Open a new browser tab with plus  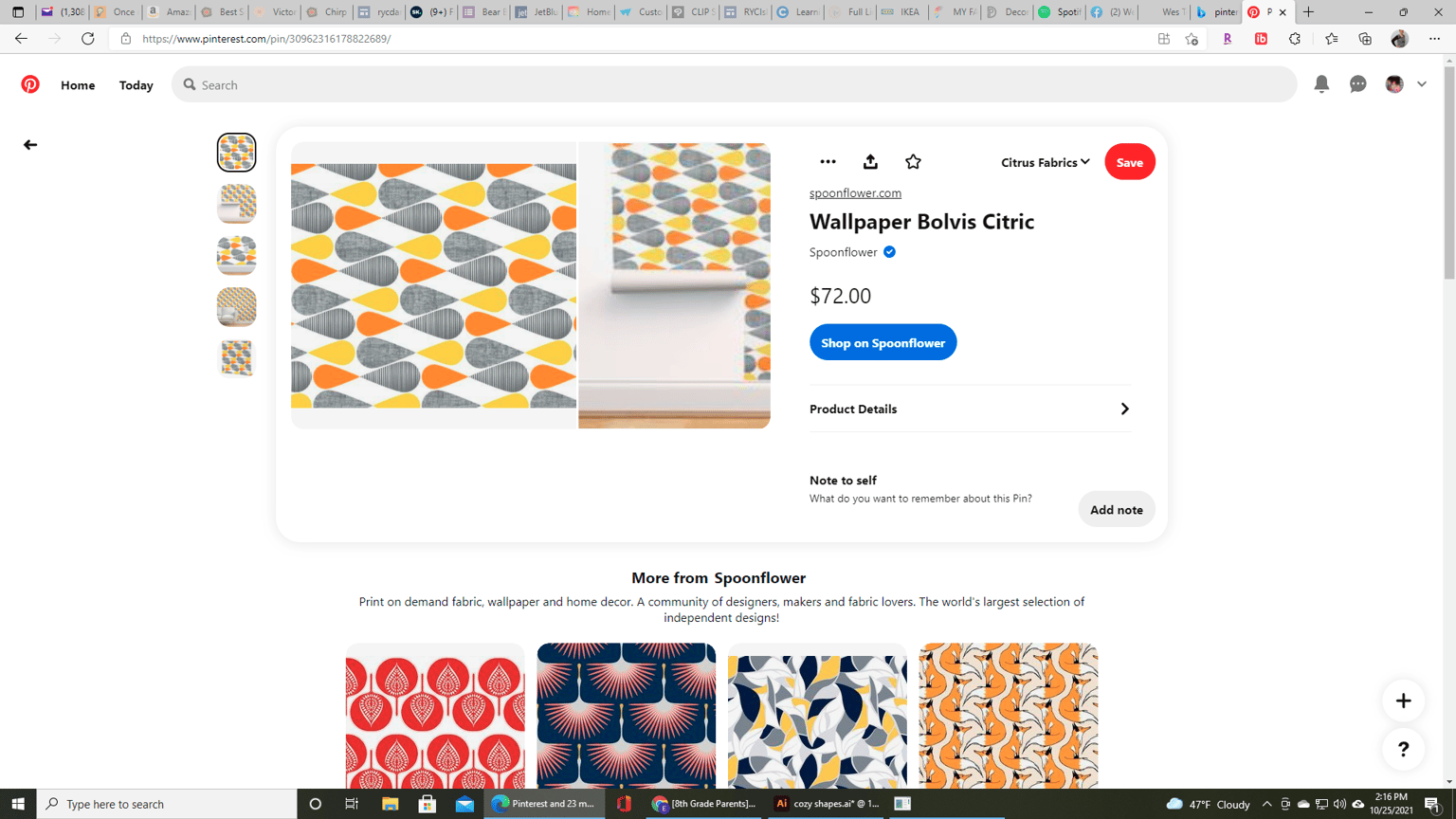[1309, 12]
